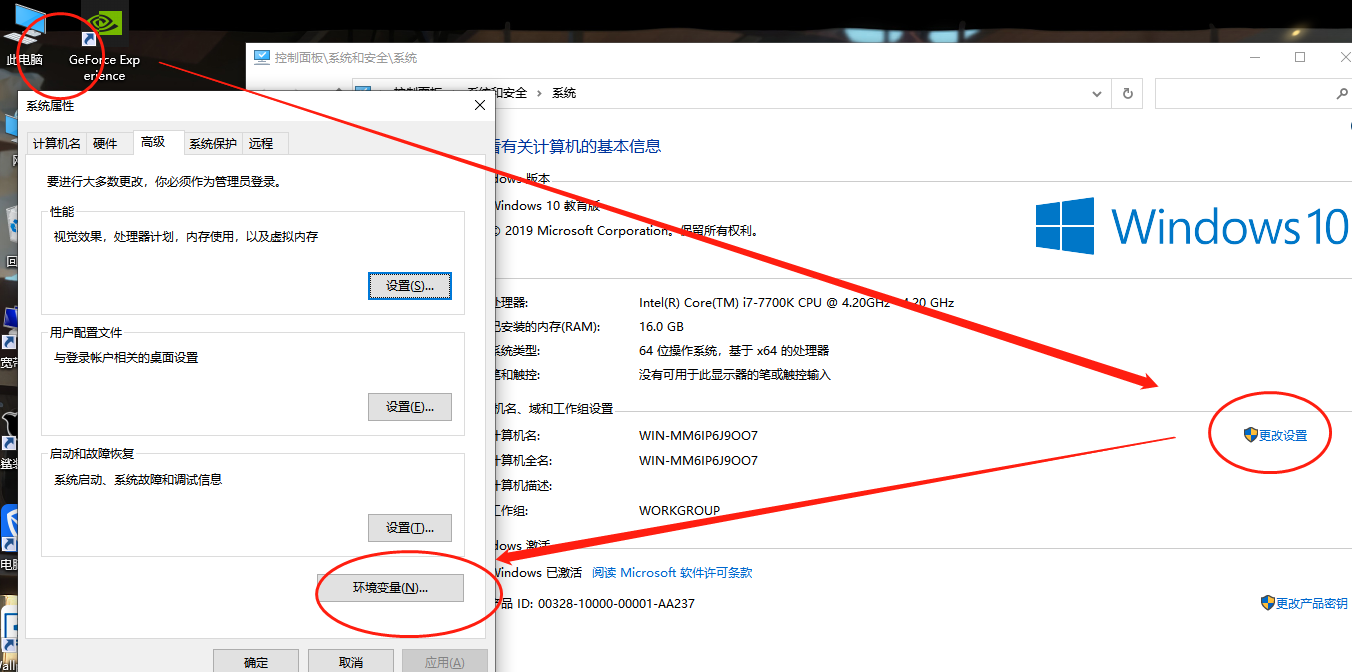The width and height of the screenshot is (1352, 672).
Task: Click the greyed-out 应用(A) button
Action: click(444, 662)
